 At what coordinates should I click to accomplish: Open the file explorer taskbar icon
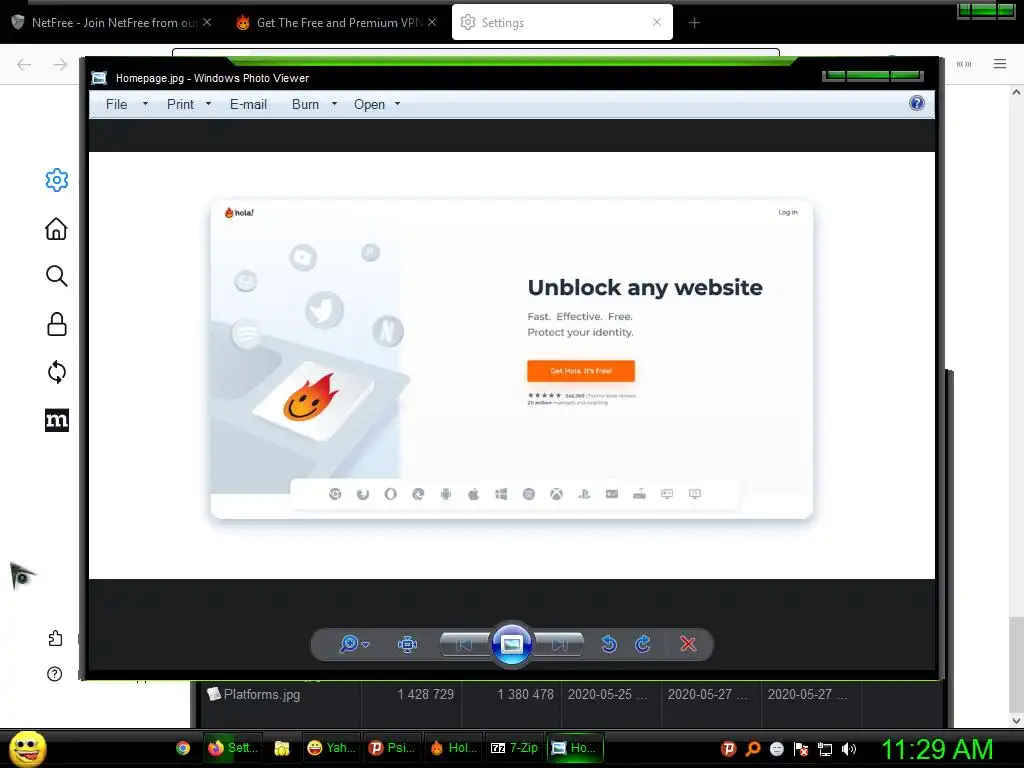[281, 748]
